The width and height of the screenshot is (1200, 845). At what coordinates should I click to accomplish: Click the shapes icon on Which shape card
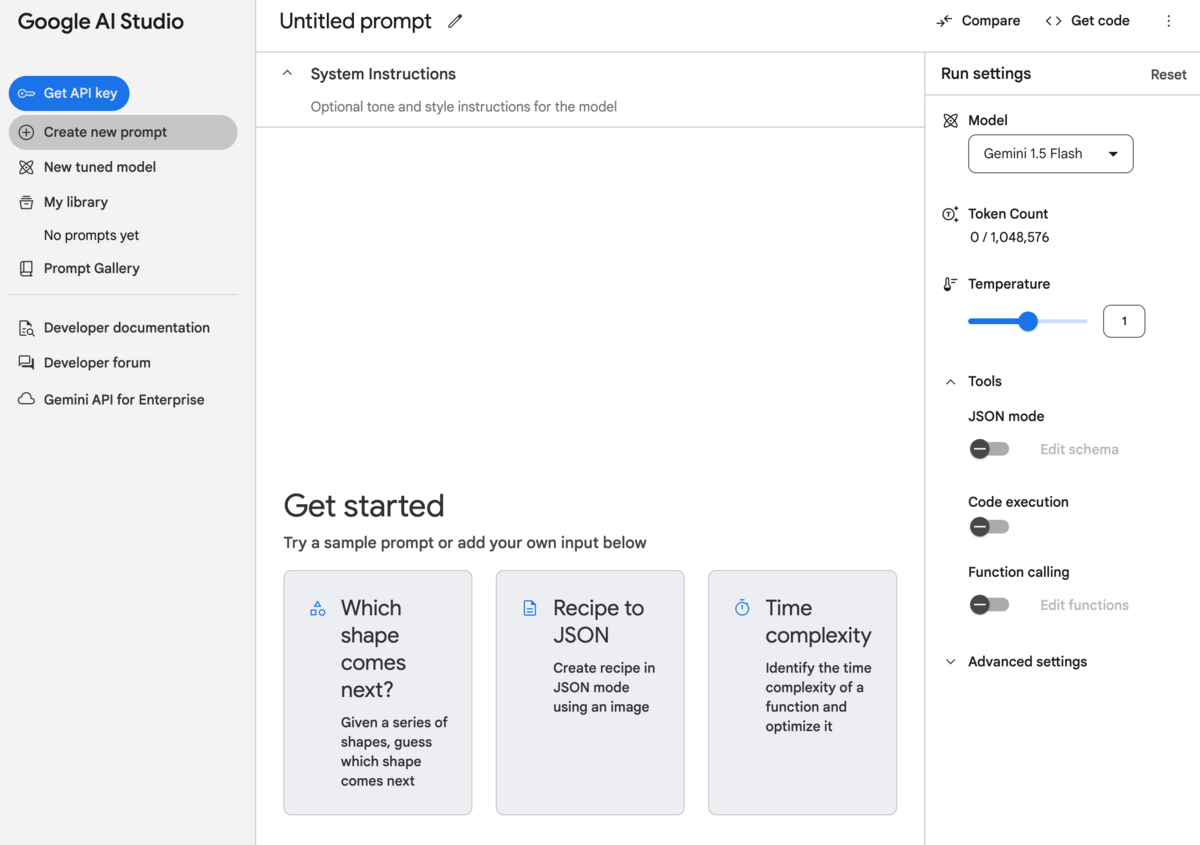[x=318, y=608]
